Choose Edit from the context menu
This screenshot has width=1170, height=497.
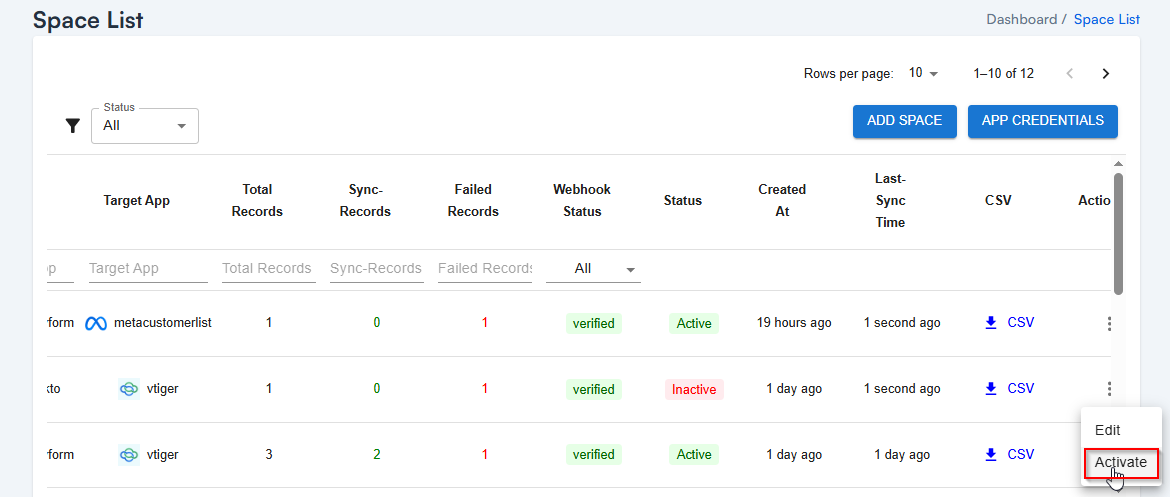coord(1108,430)
